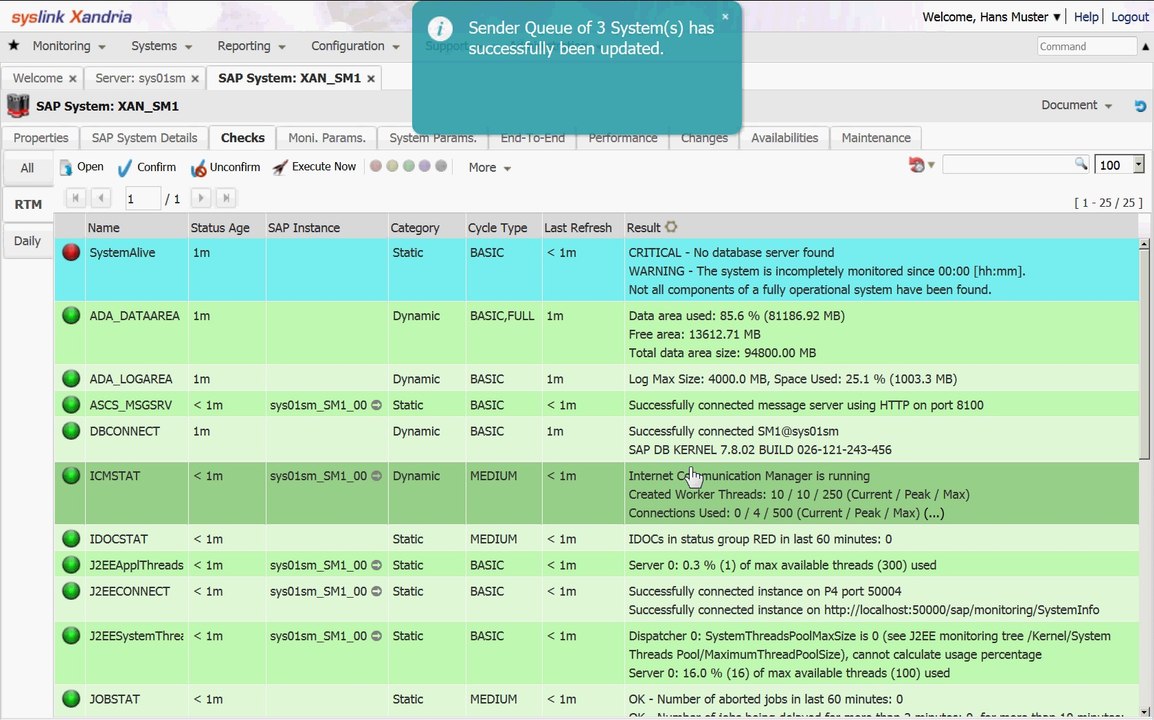The width and height of the screenshot is (1154, 720).
Task: Sort by the Category column header
Action: [427, 227]
